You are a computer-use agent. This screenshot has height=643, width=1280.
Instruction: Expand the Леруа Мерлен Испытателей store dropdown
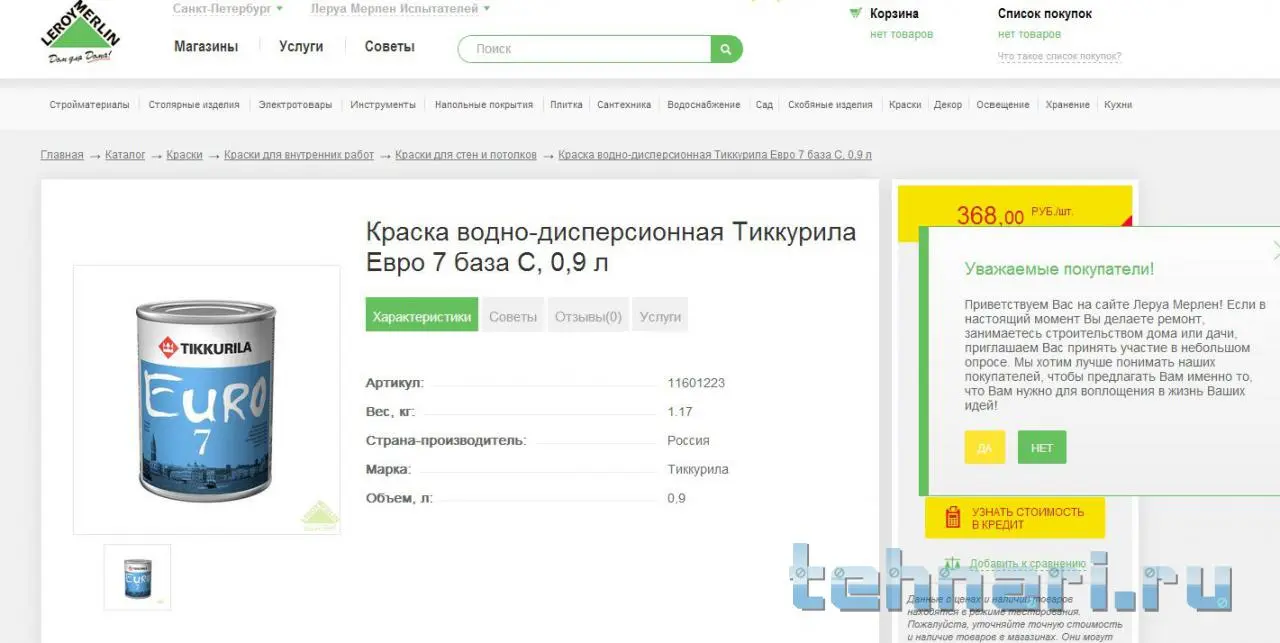tap(400, 9)
